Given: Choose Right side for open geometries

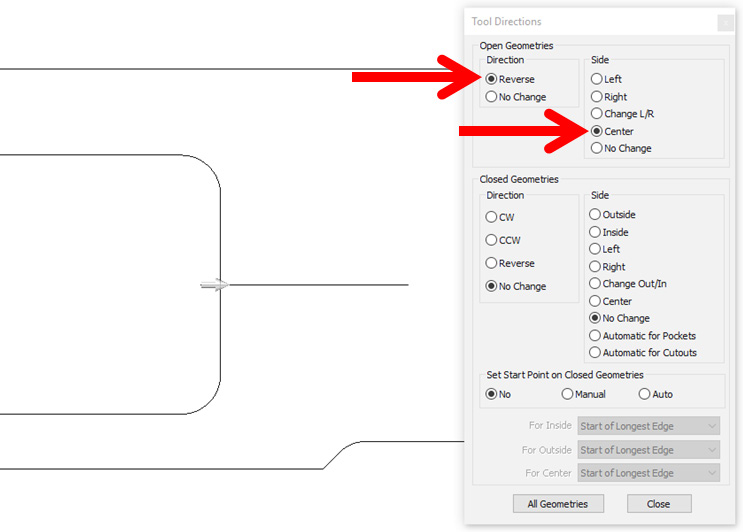Looking at the screenshot, I should [x=597, y=97].
